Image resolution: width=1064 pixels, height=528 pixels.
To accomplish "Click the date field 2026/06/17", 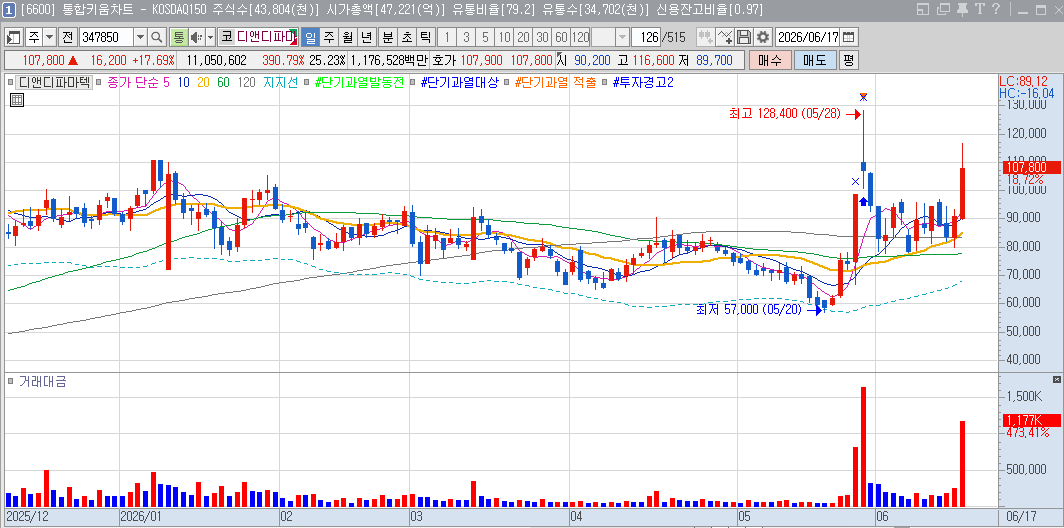I will click(808, 37).
